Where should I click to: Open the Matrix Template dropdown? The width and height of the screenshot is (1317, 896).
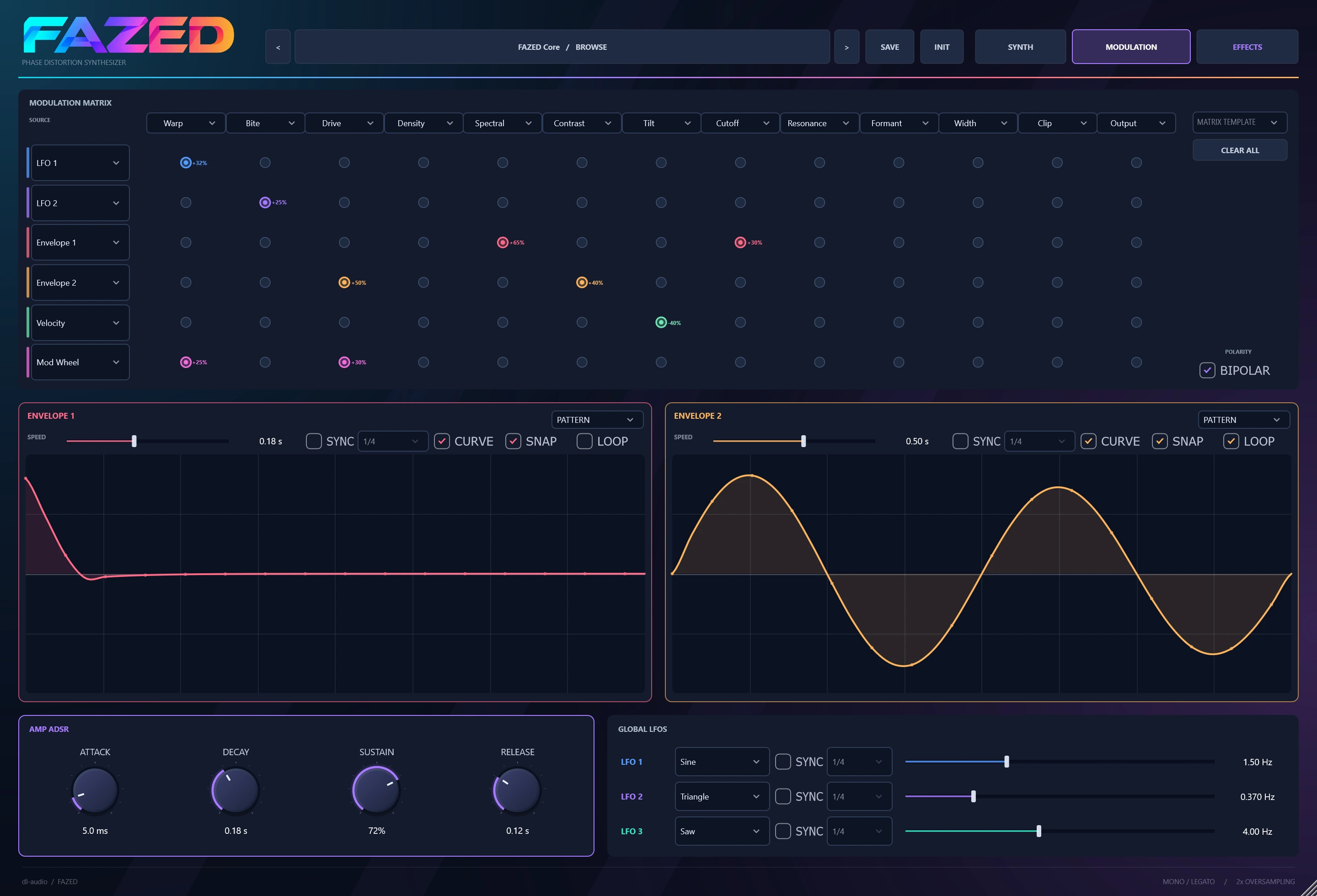pyautogui.click(x=1239, y=123)
